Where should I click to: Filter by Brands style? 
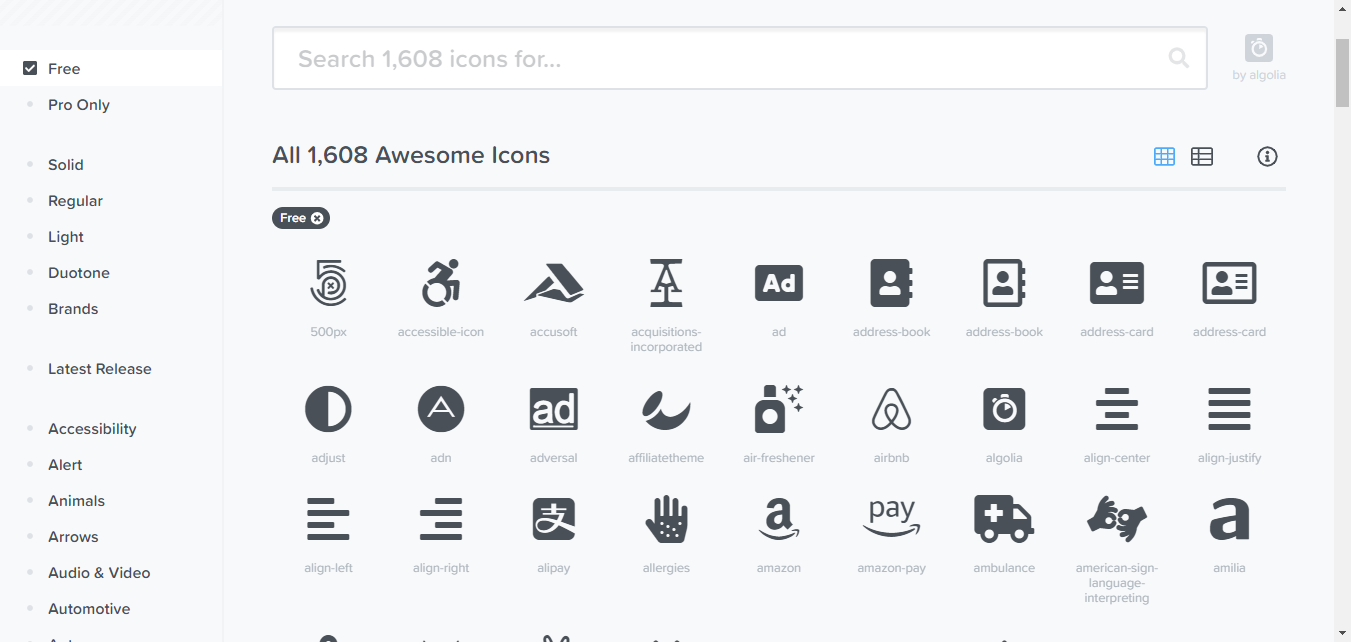tap(73, 309)
